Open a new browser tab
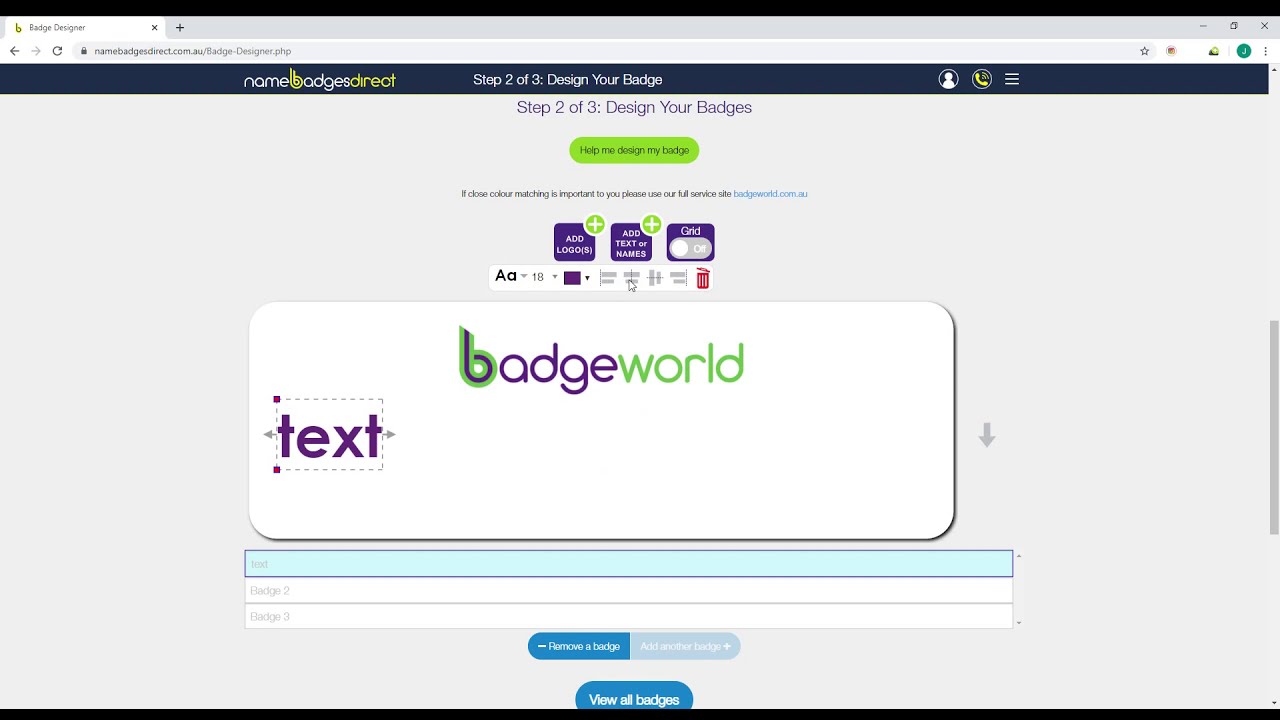This screenshot has width=1280, height=720. click(180, 27)
